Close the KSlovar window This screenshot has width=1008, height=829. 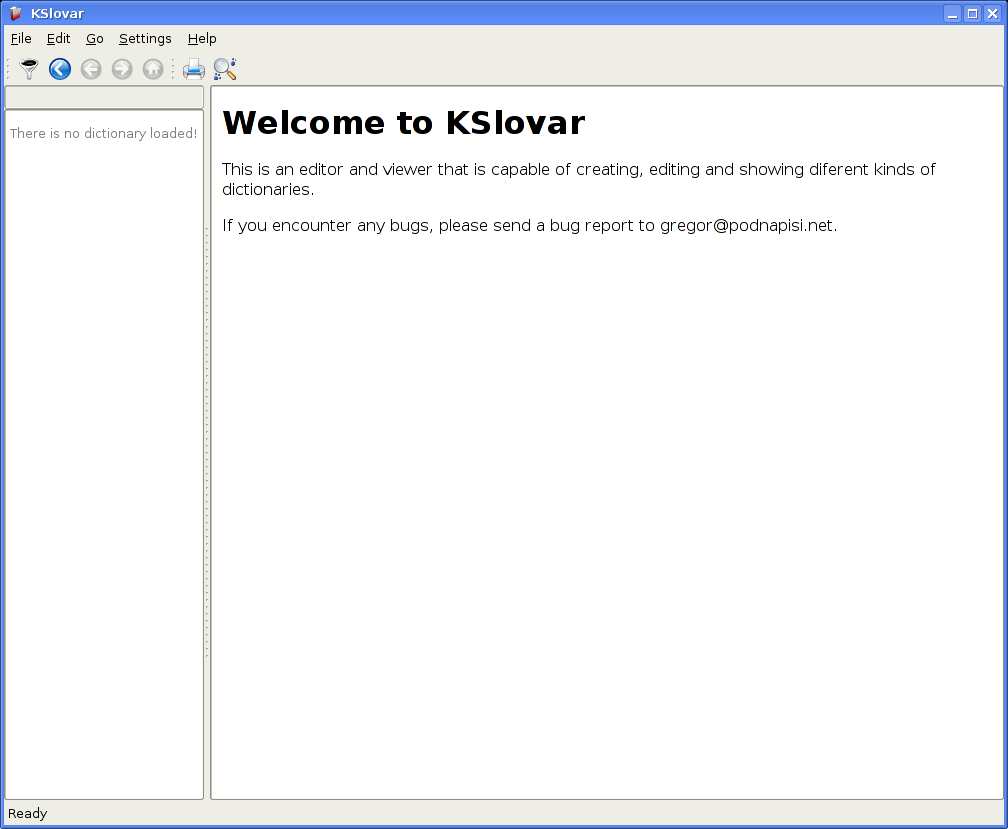coord(993,13)
